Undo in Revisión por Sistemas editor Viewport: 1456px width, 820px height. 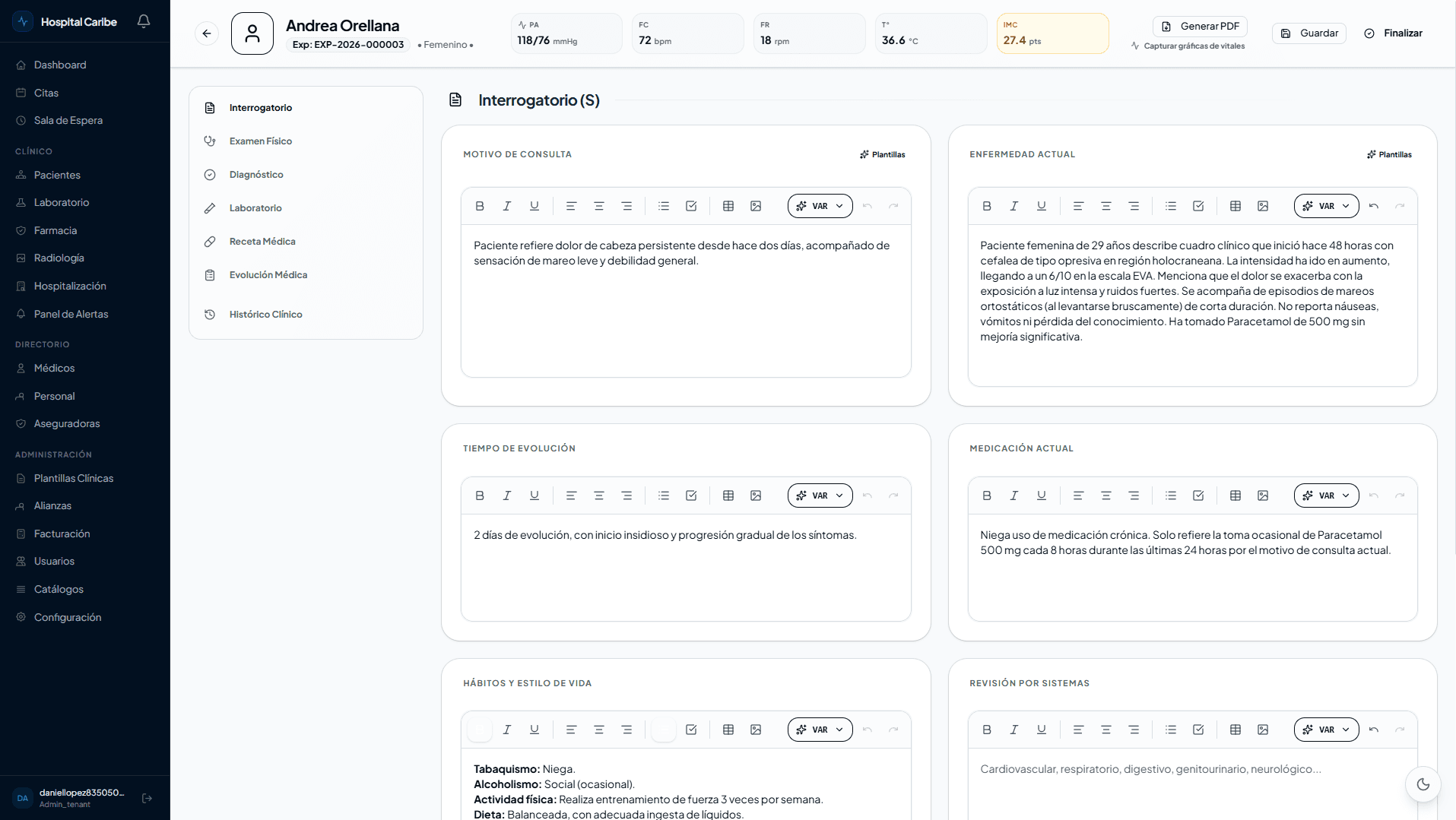[x=1374, y=730]
